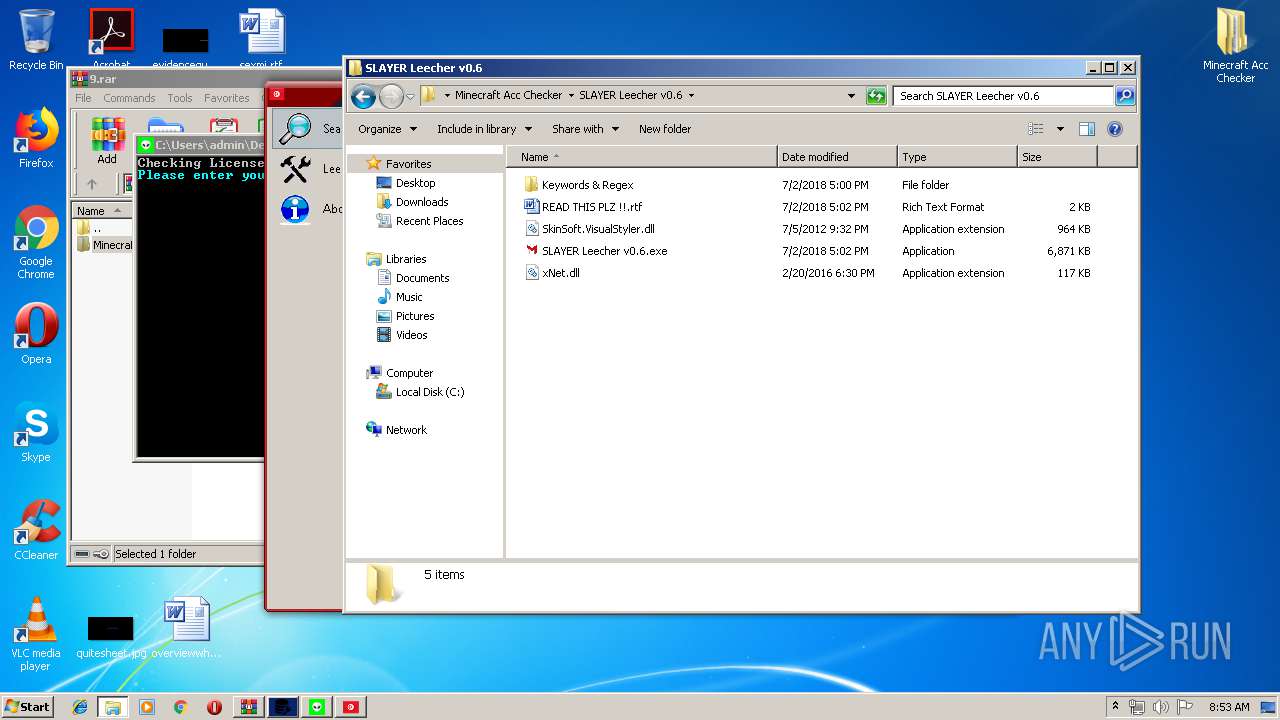Click the green refresh button in address bar
Viewport: 1280px width, 720px height.
[x=876, y=96]
